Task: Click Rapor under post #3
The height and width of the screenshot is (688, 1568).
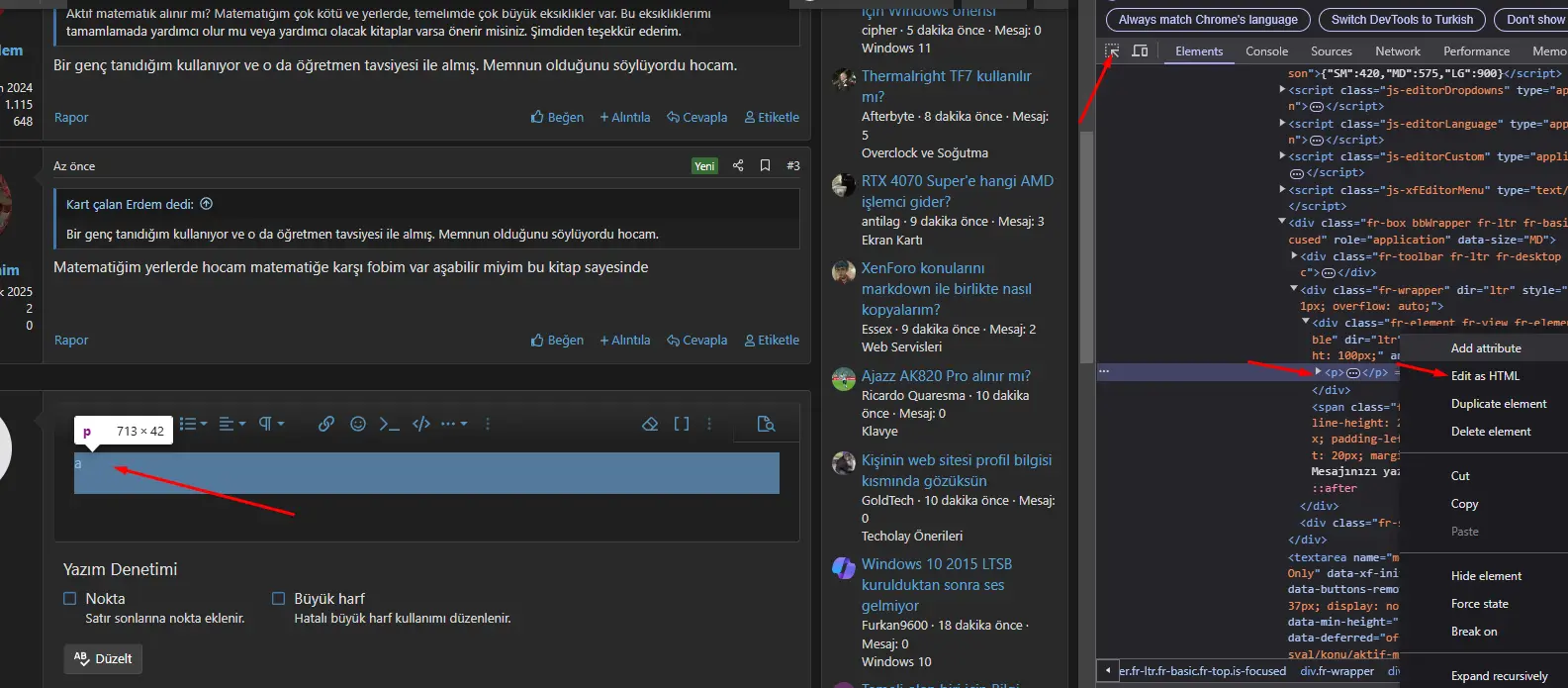Action: tap(71, 340)
